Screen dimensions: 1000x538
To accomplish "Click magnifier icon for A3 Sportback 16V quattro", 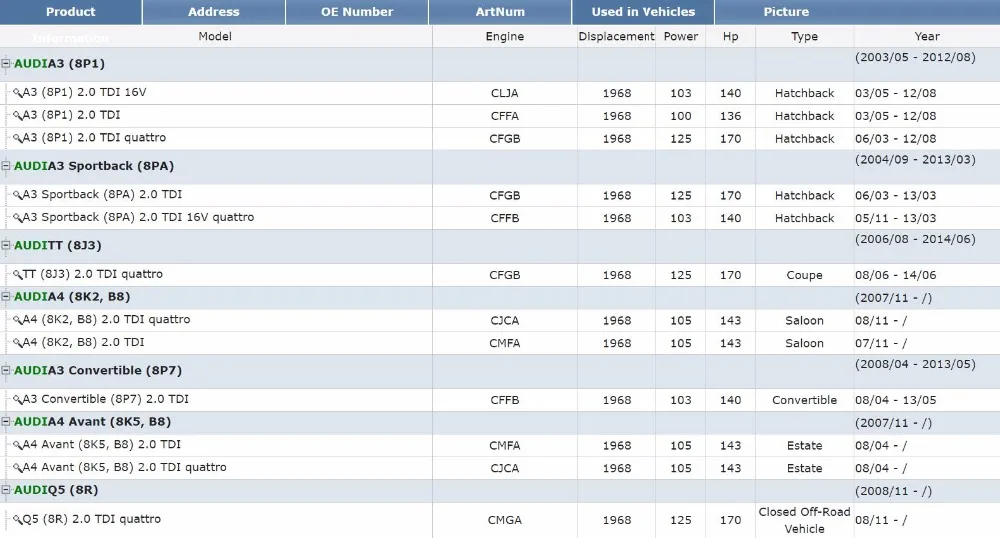I will pyautogui.click(x=17, y=218).
